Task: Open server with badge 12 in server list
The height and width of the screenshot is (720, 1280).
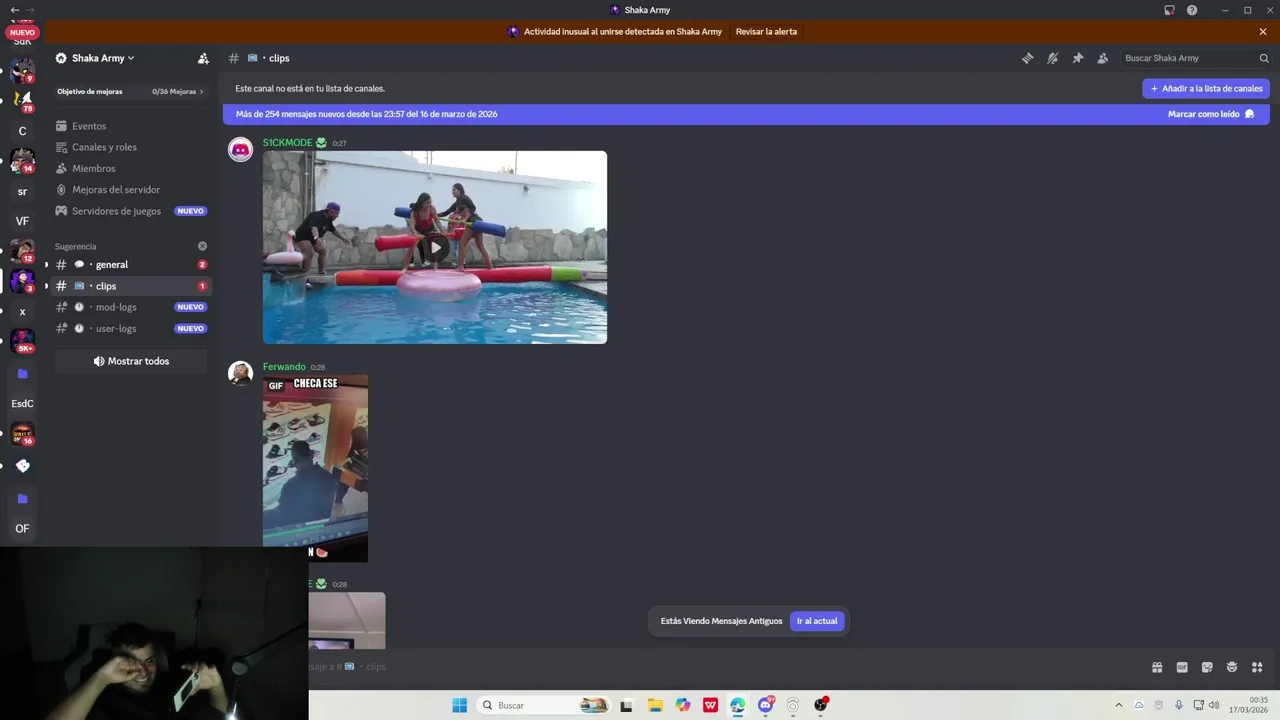Action: pyautogui.click(x=22, y=251)
